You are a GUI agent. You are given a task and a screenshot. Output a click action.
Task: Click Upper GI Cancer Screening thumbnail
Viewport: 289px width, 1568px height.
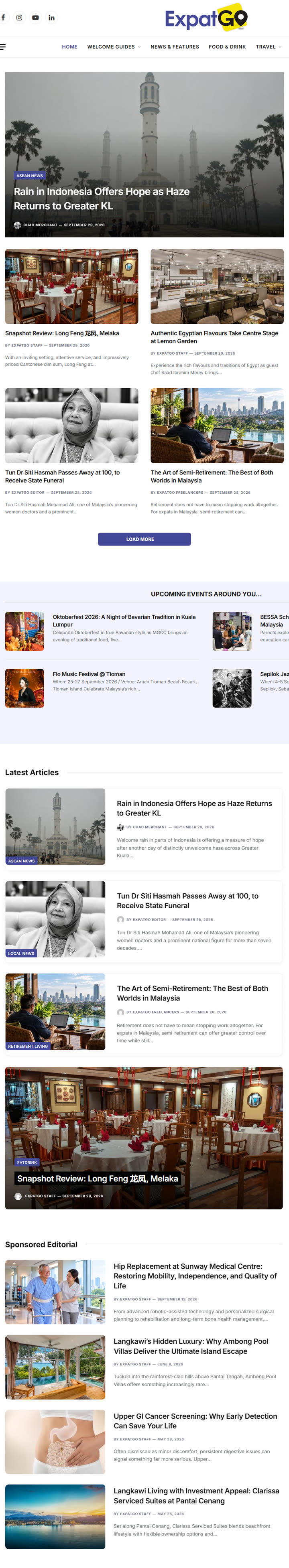coord(55,1442)
